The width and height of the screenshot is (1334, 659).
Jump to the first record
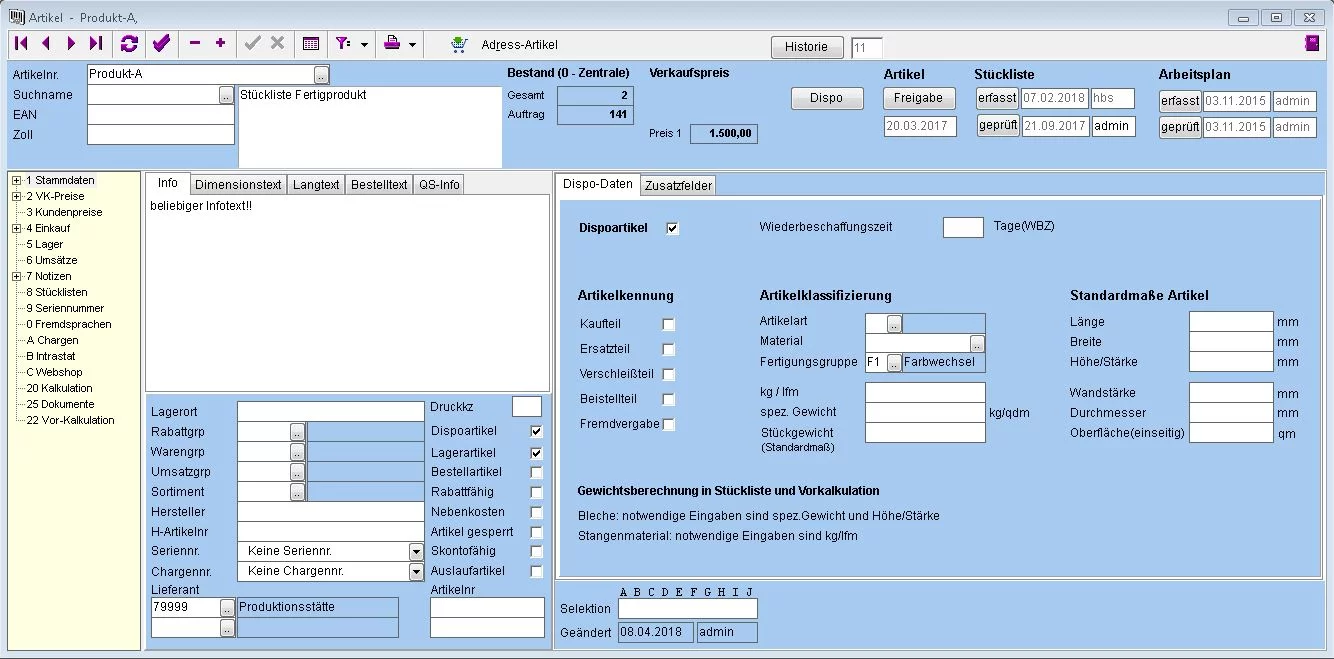click(x=21, y=44)
